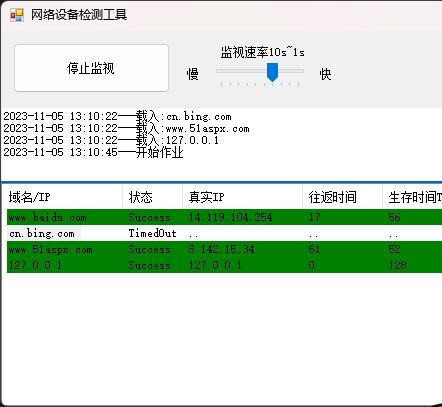This screenshot has width=442, height=407.
Task: Click log entry 载入:www.51aspx.com
Action: click(126, 128)
